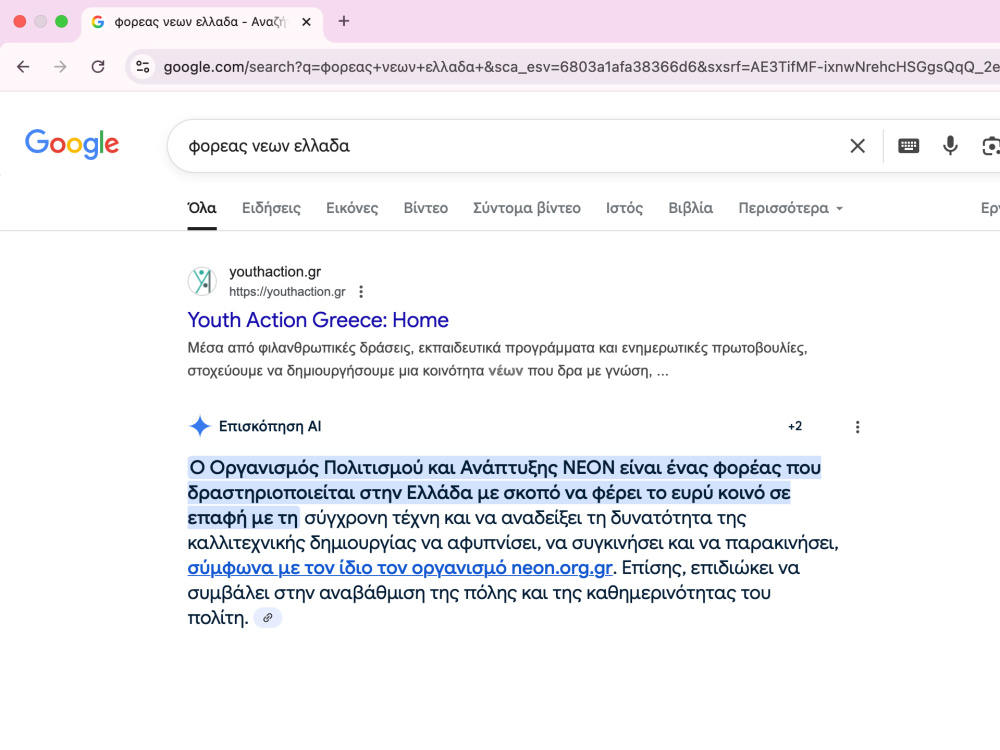
Task: Switch to the Βίντεο tab
Action: [425, 209]
